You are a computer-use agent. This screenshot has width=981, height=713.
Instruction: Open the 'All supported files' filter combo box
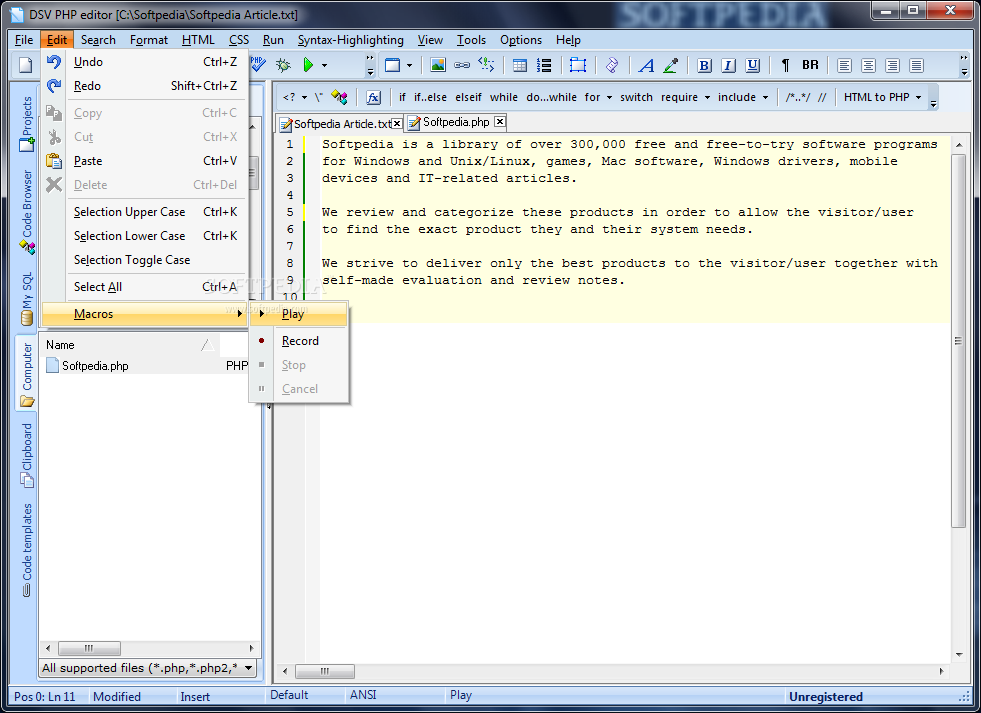tap(148, 668)
